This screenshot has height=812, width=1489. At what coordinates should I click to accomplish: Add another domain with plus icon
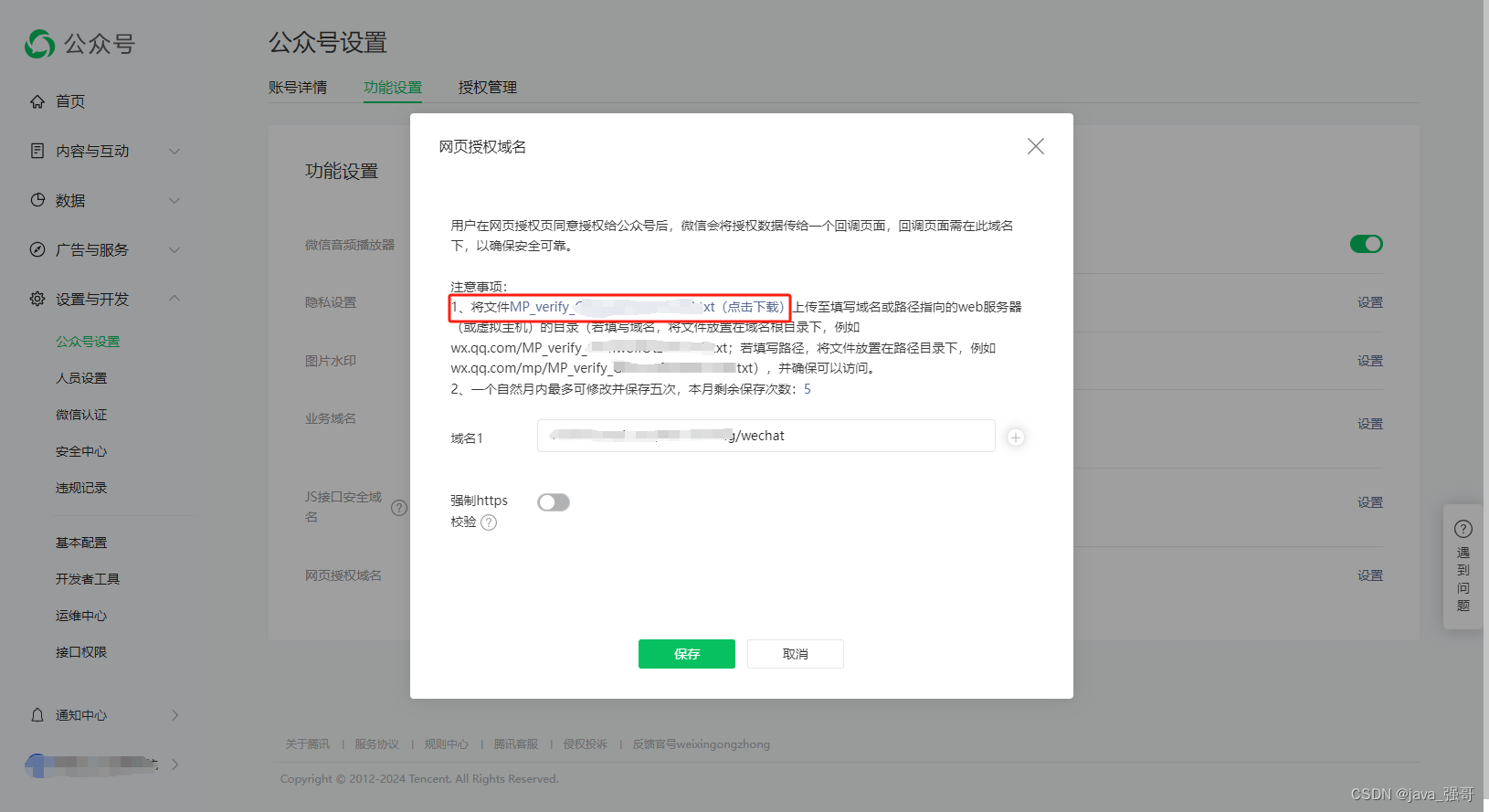(x=1016, y=438)
